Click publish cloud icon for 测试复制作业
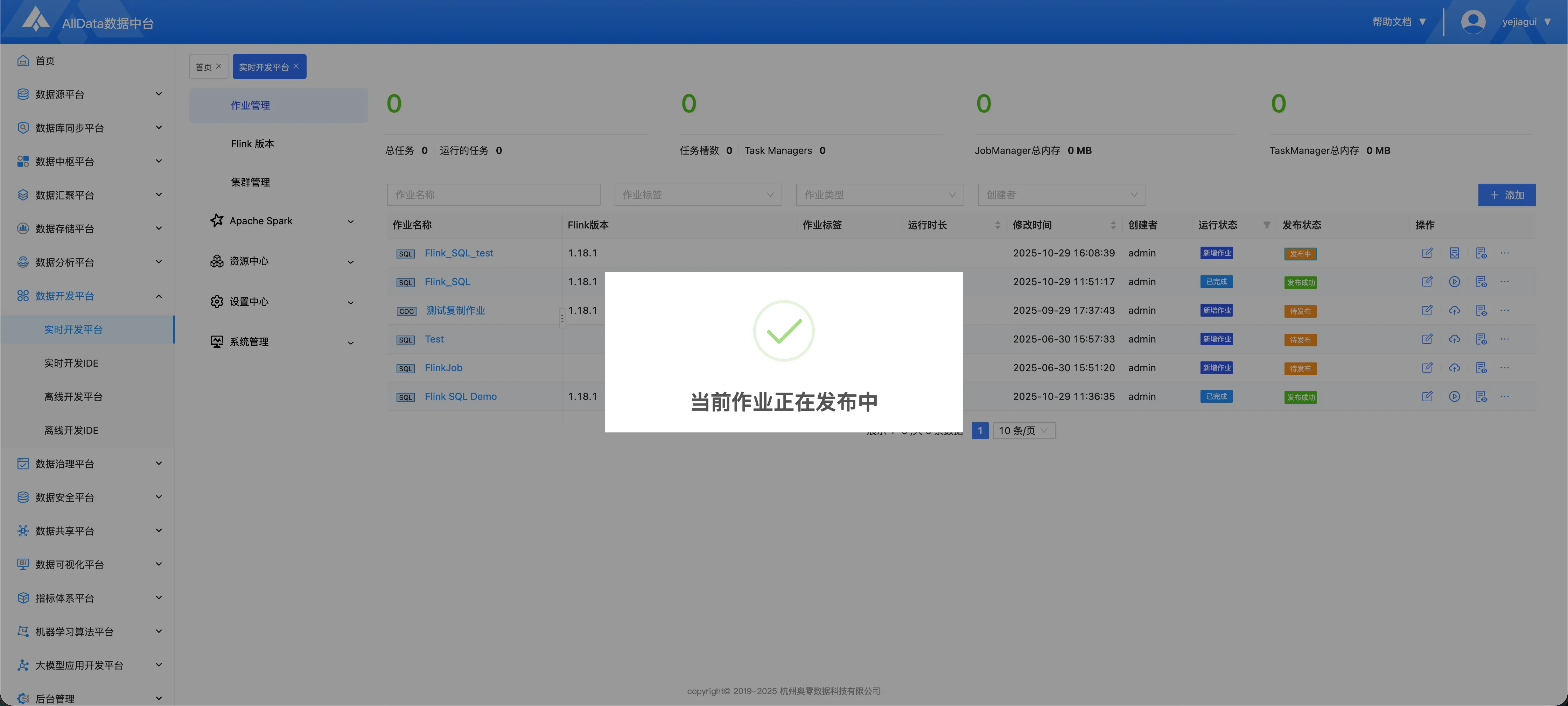Screen dimensions: 1568x706 tap(1454, 310)
